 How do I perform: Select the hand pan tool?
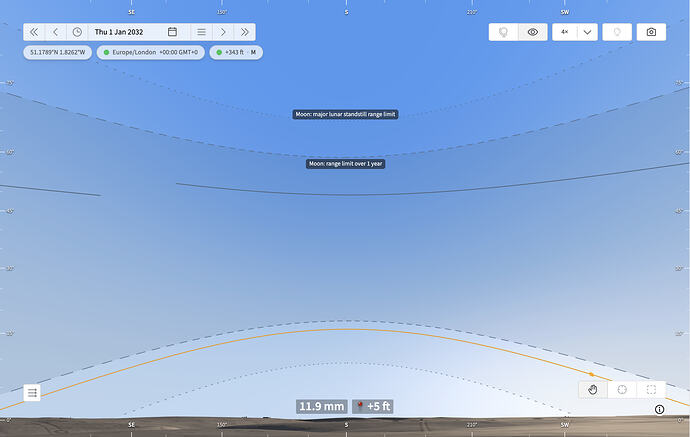[x=593, y=390]
